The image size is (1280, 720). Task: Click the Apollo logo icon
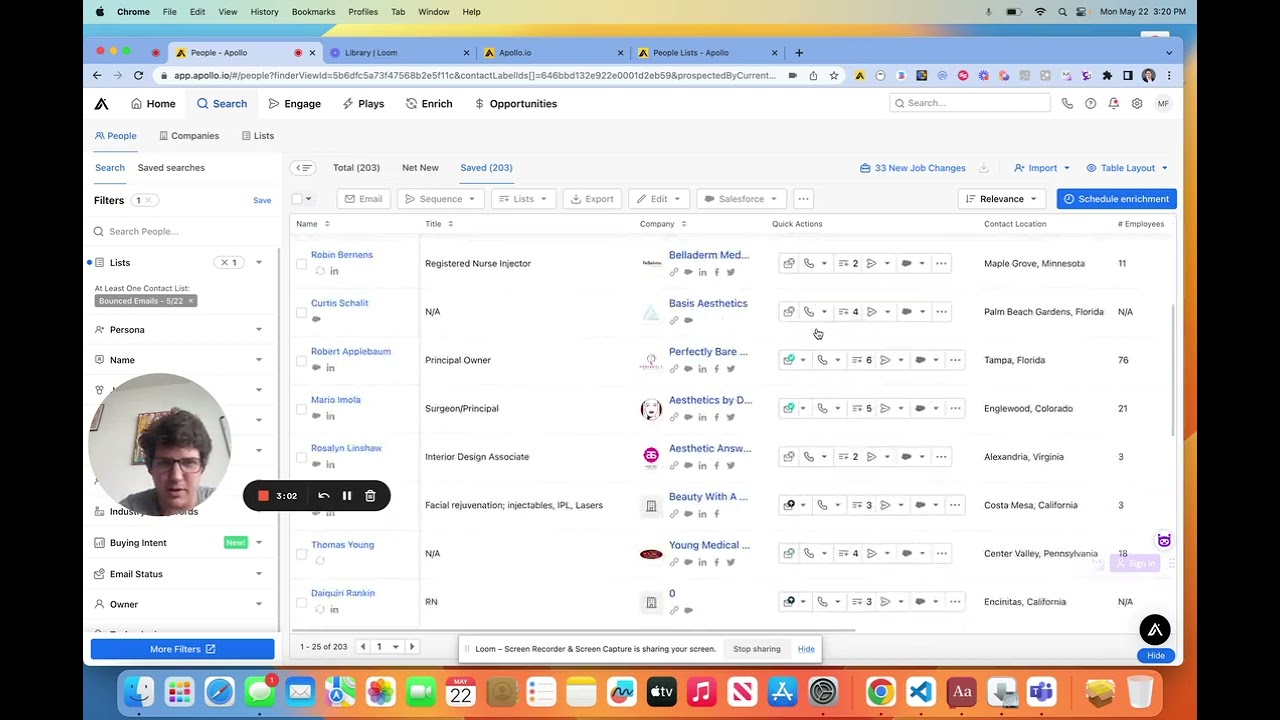(101, 104)
